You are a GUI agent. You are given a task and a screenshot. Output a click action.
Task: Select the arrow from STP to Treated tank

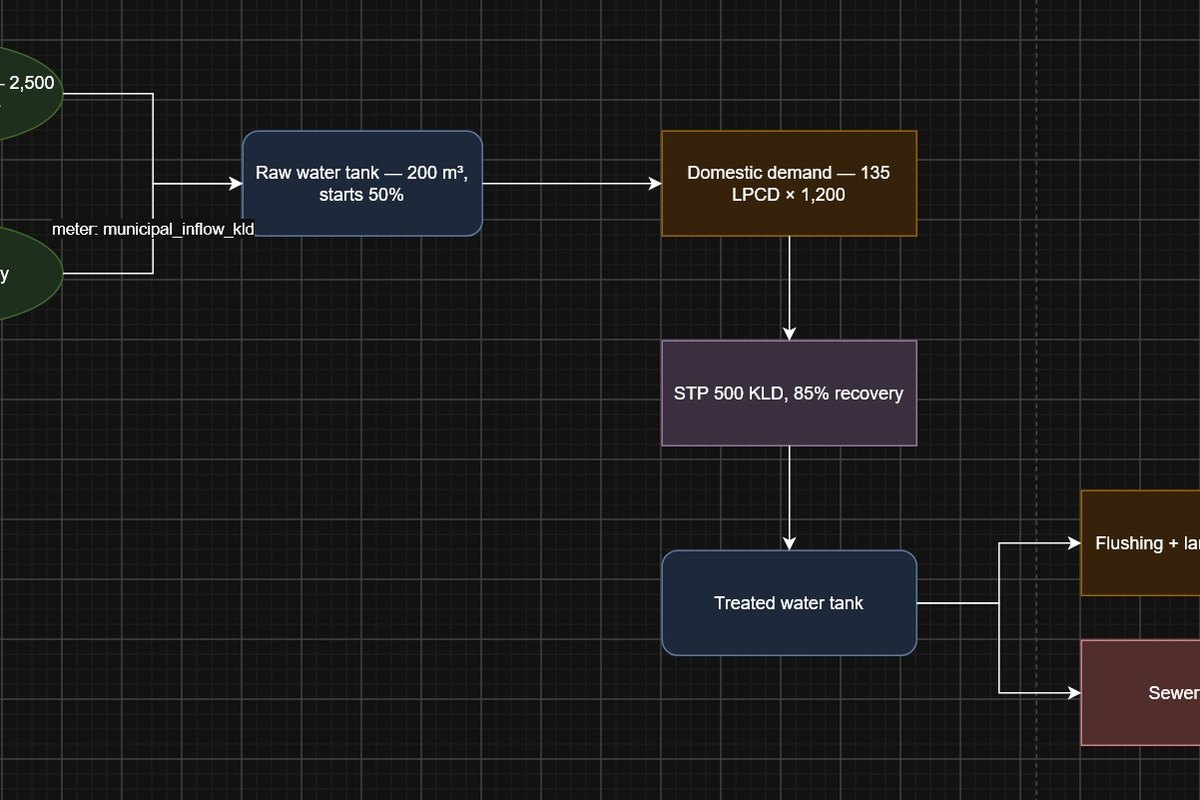pos(789,498)
